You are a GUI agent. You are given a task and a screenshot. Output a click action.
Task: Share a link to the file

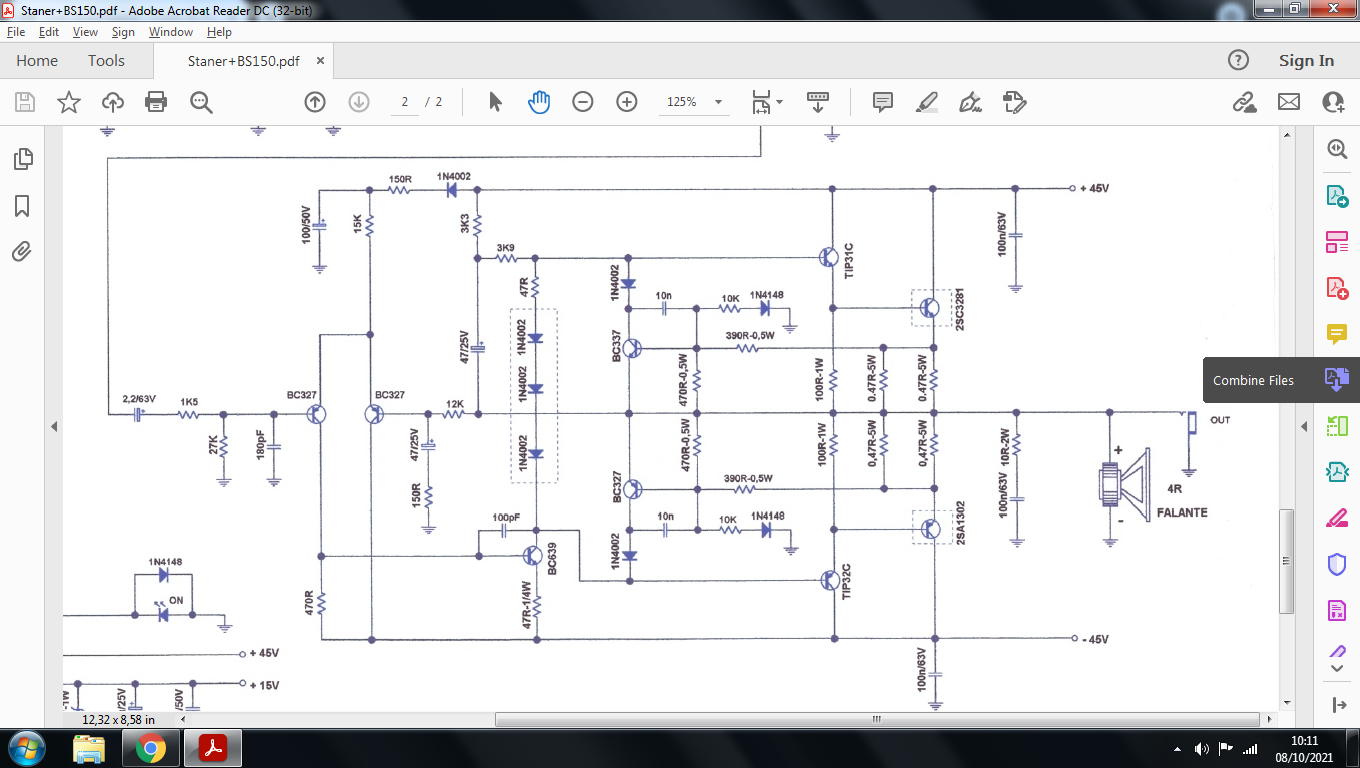click(x=1245, y=102)
